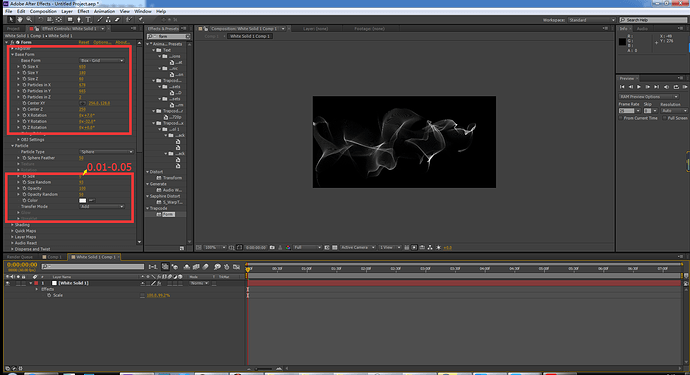Open the File menu
The image size is (690, 375).
click(x=8, y=11)
